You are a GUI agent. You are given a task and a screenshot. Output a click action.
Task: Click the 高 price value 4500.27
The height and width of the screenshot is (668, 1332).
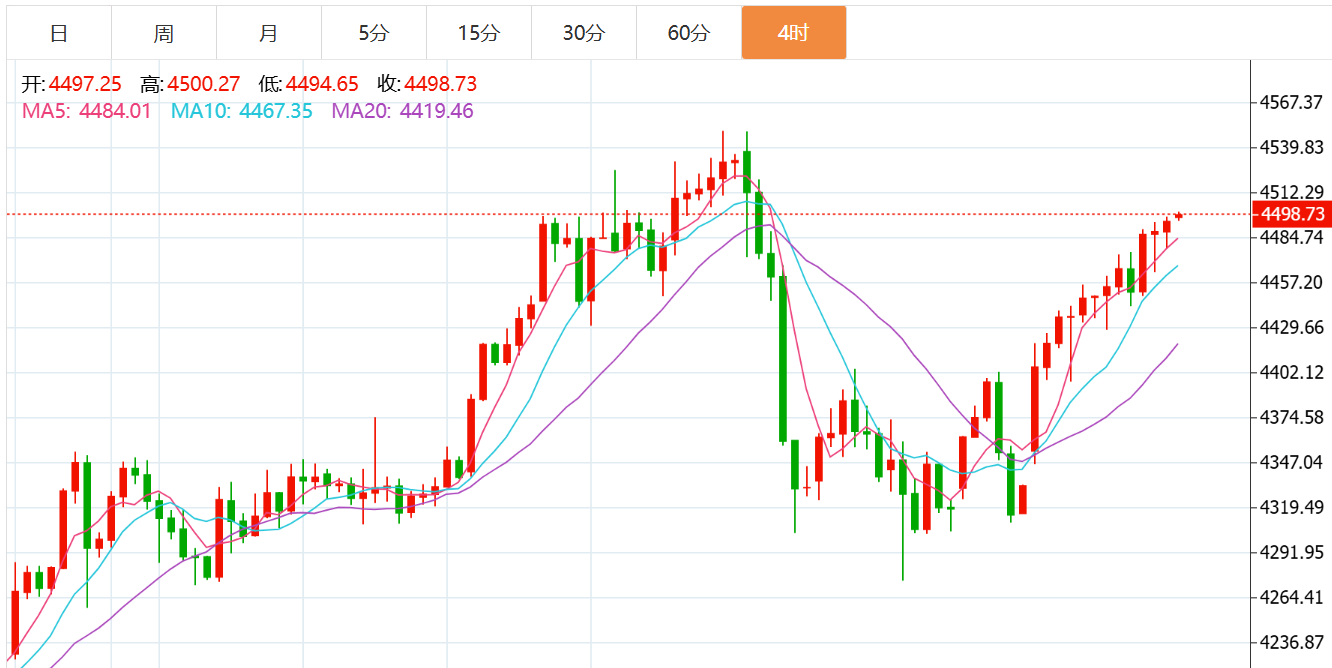click(x=204, y=84)
